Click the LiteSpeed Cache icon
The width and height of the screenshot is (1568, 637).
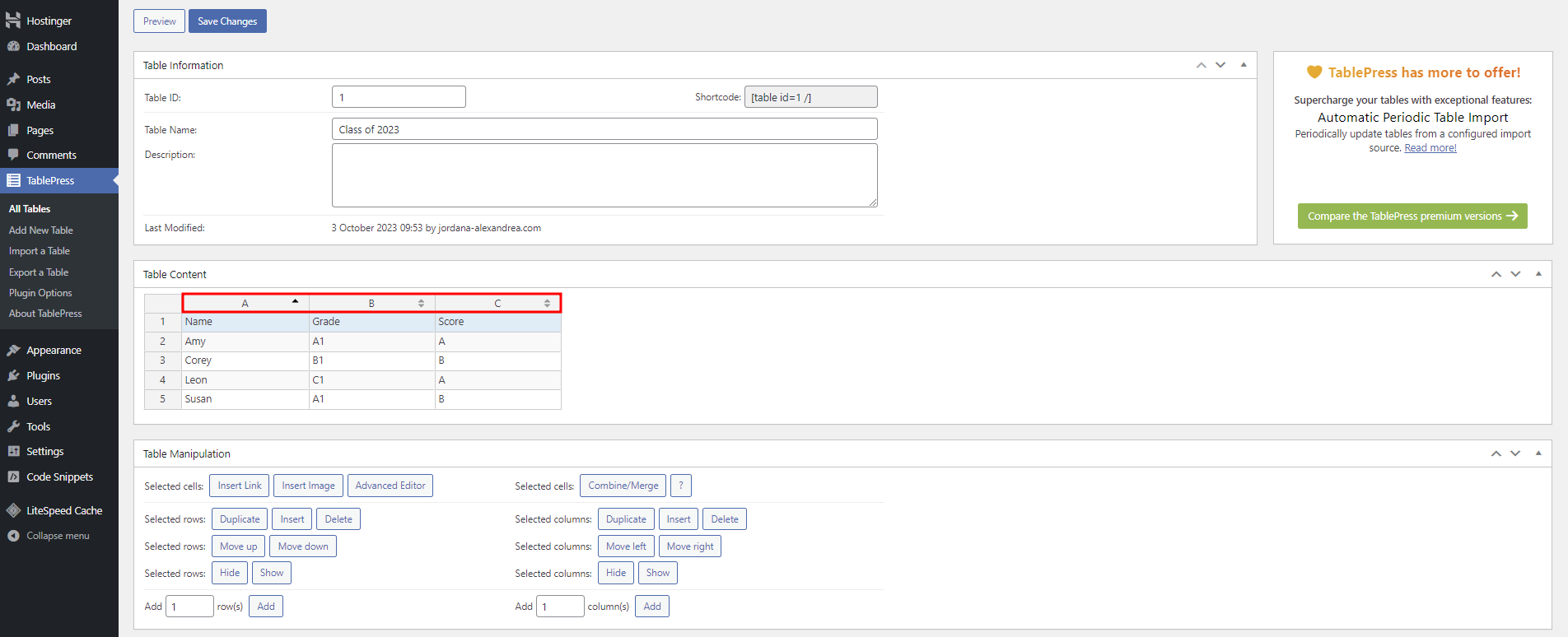[x=13, y=510]
